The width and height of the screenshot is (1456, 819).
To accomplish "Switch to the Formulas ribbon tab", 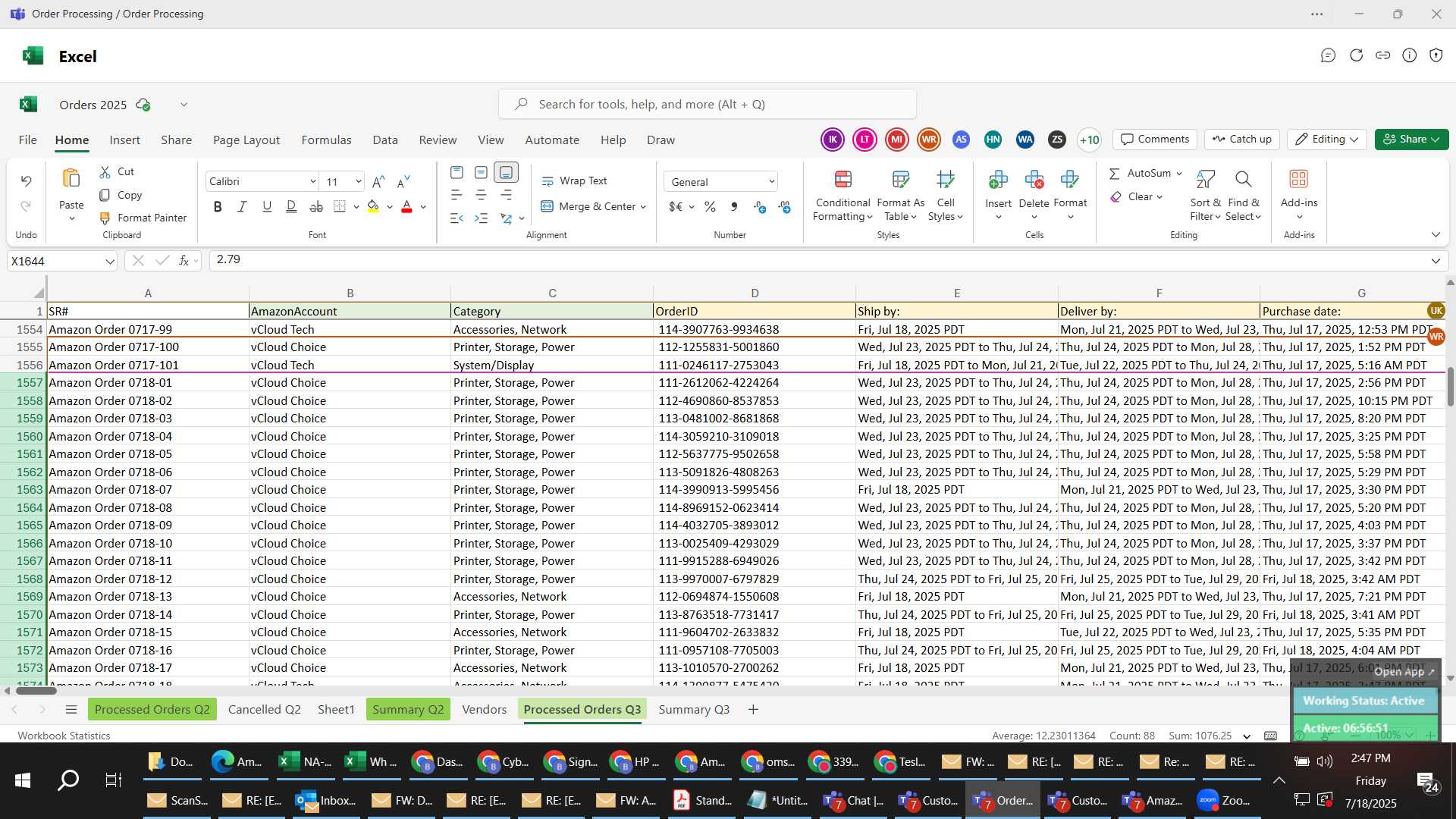I will point(326,140).
